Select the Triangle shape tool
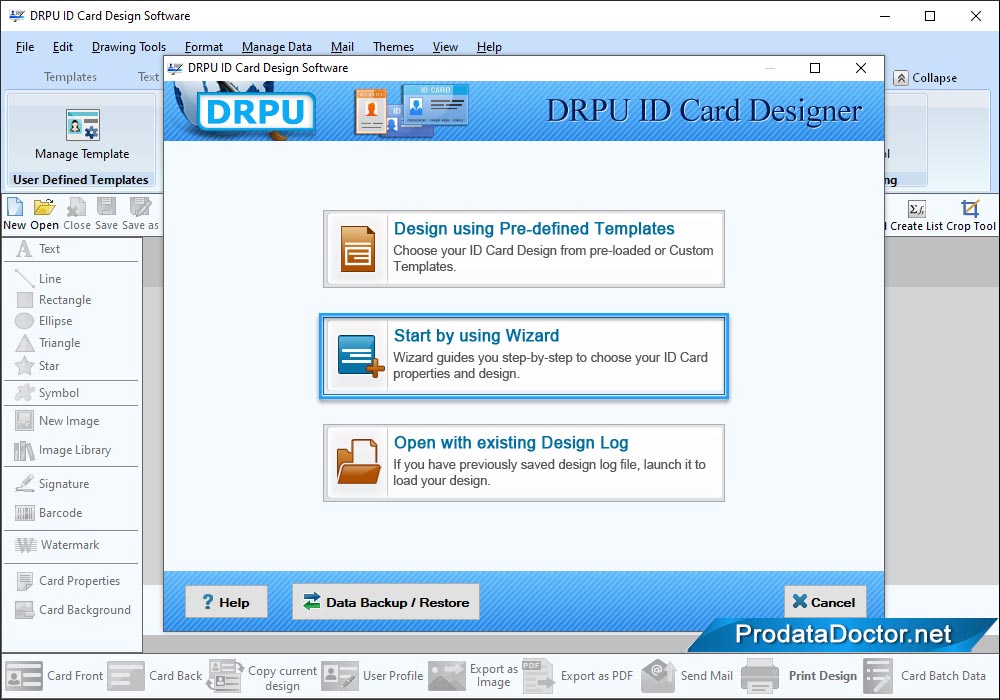The height and width of the screenshot is (700, 1000). pos(48,343)
